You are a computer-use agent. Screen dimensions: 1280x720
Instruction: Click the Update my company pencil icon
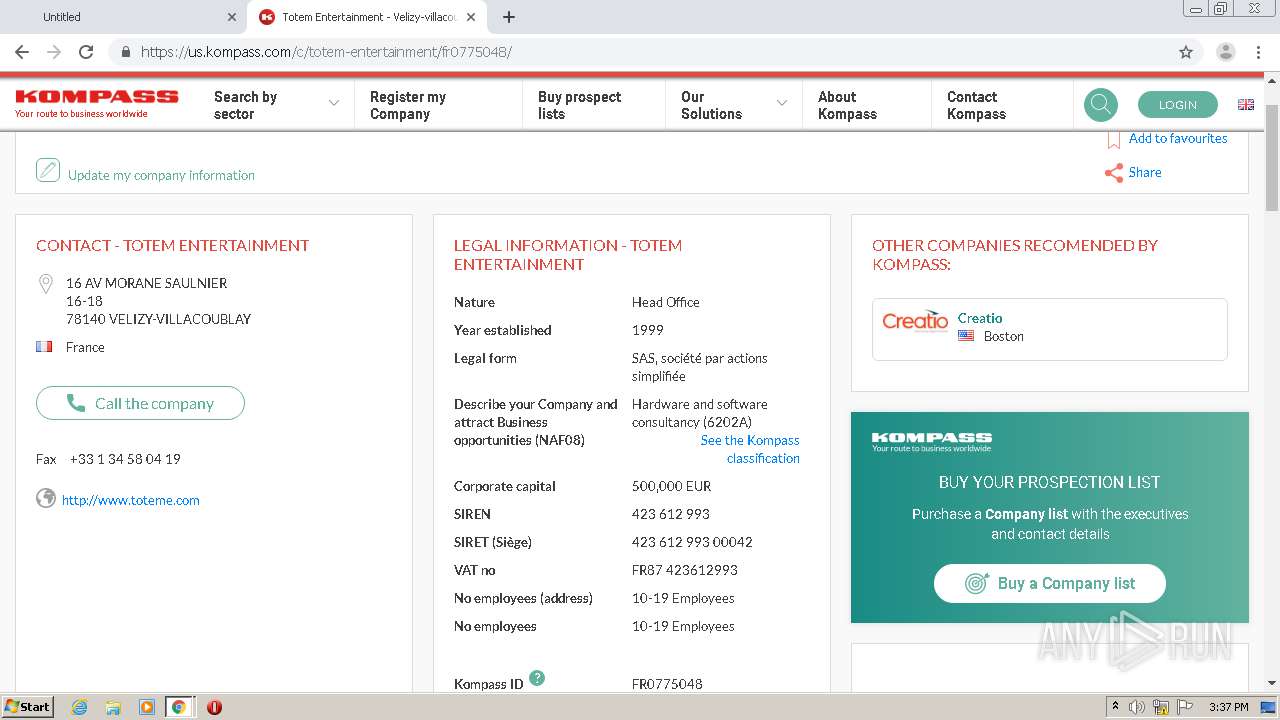click(x=48, y=170)
